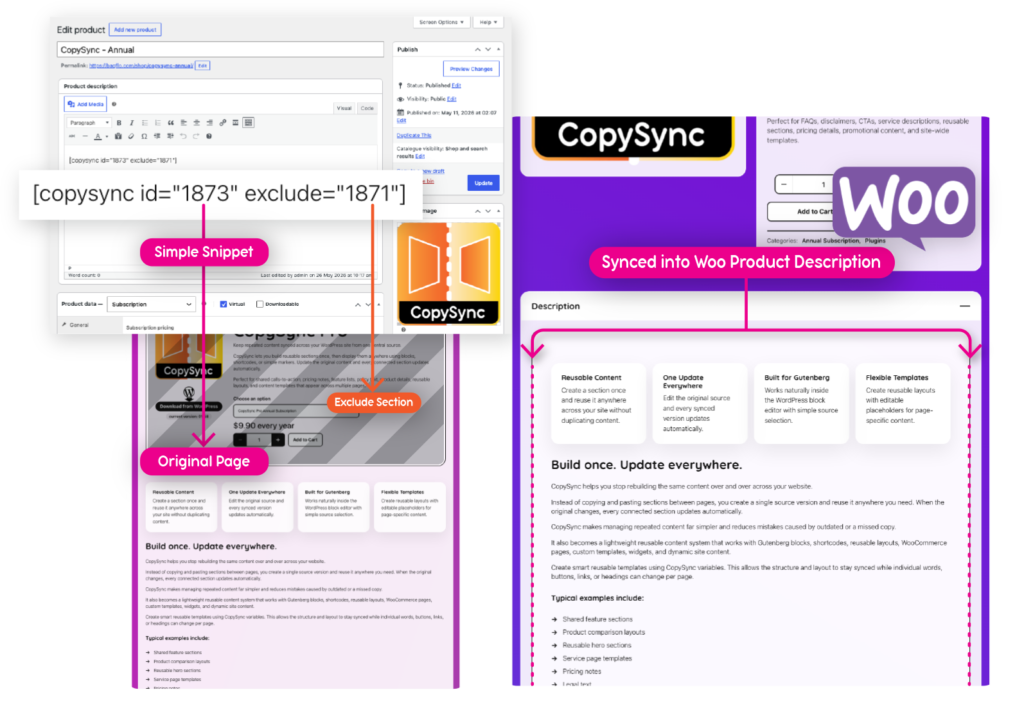Click the Add new product button
The height and width of the screenshot is (708, 1024).
pos(135,29)
